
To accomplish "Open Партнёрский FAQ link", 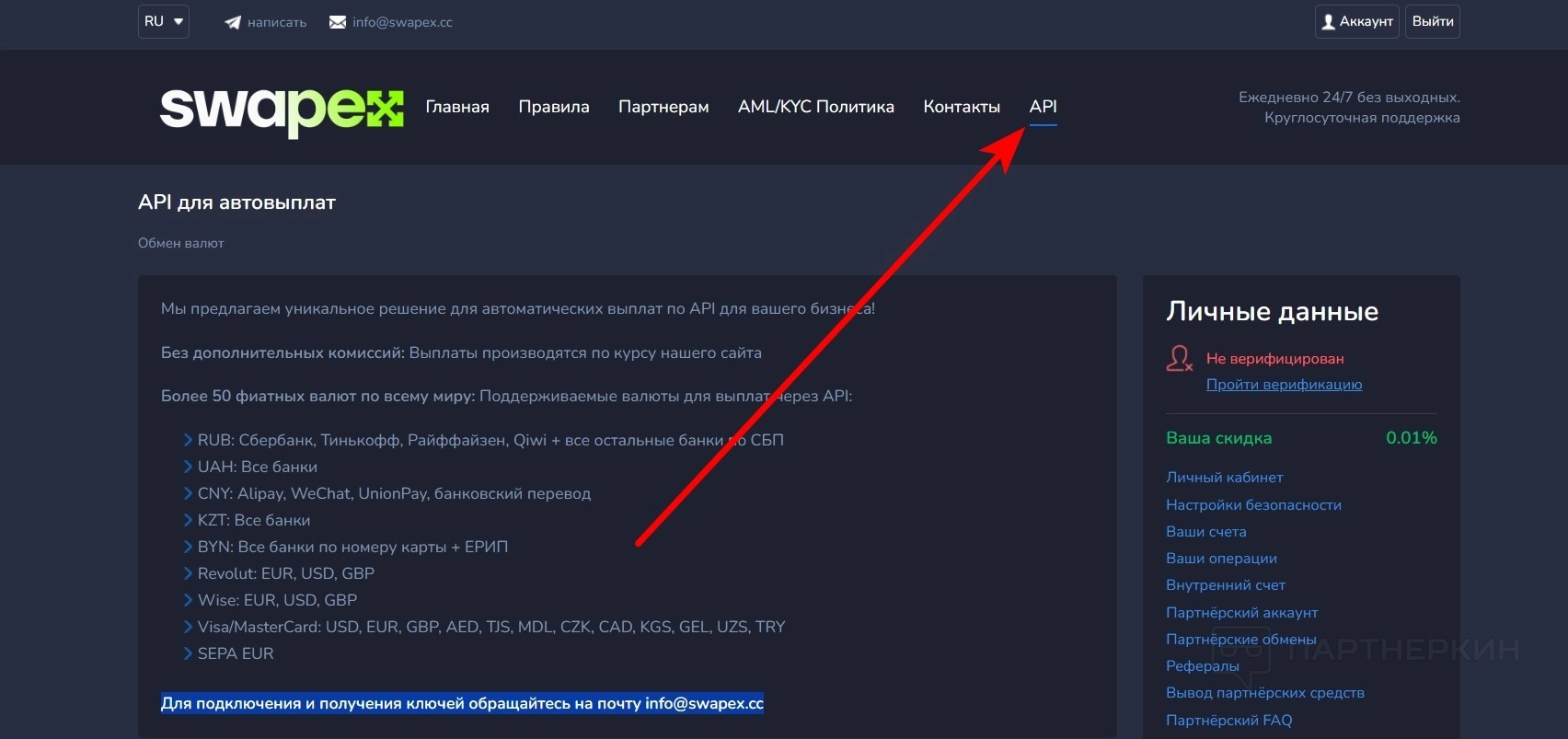I will click(1228, 721).
